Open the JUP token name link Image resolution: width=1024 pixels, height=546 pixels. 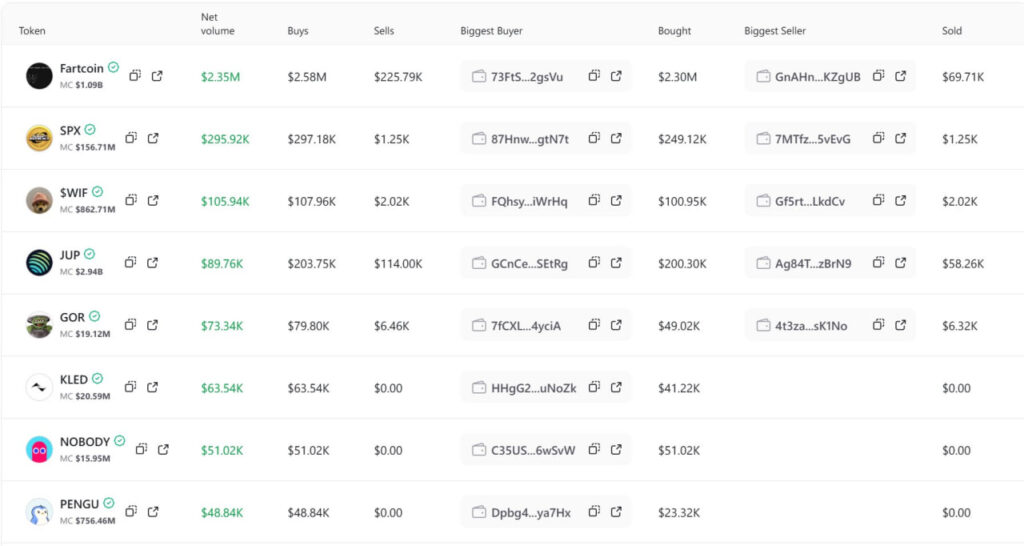(69, 255)
